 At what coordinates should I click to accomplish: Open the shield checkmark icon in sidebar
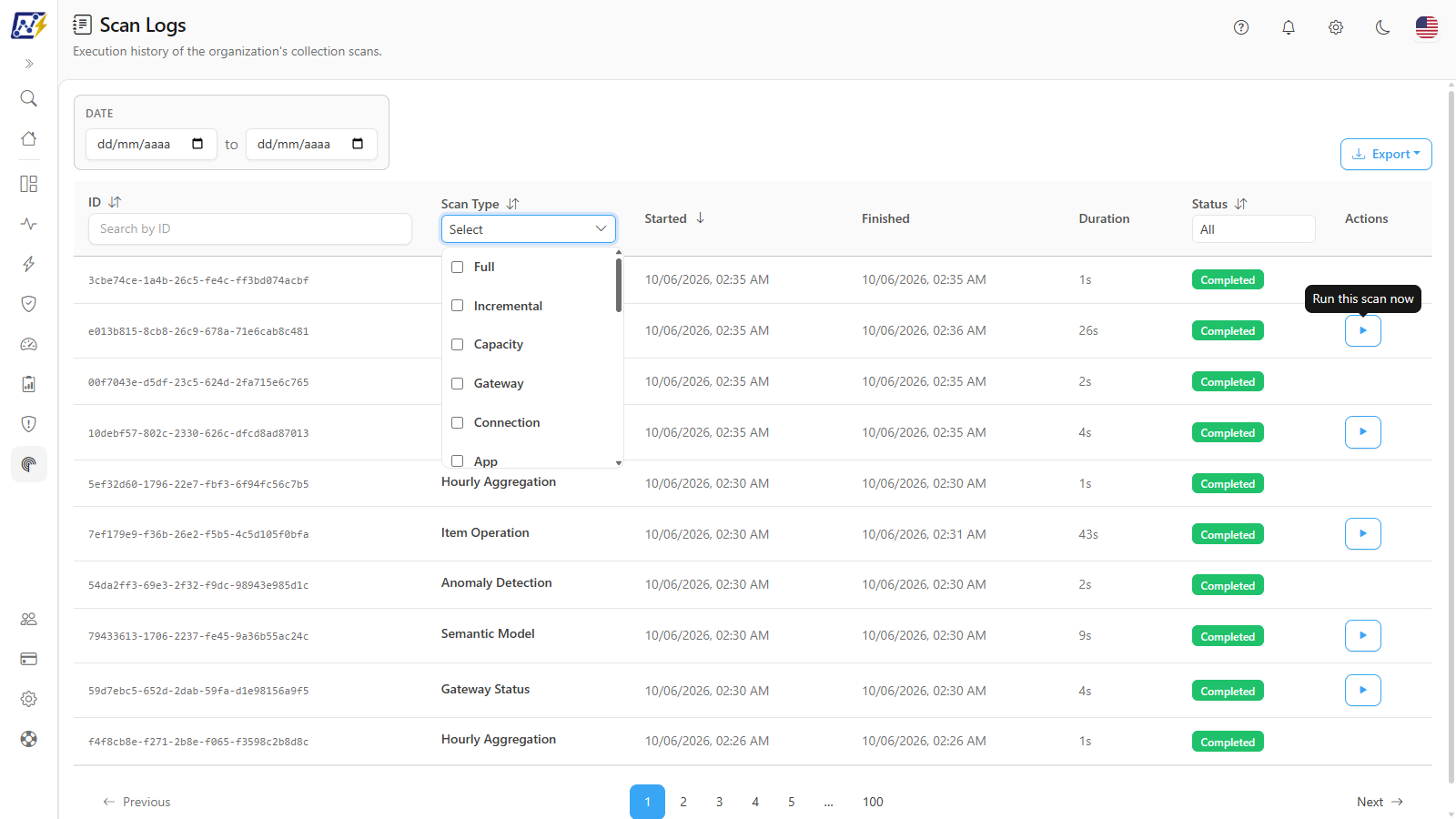(29, 304)
